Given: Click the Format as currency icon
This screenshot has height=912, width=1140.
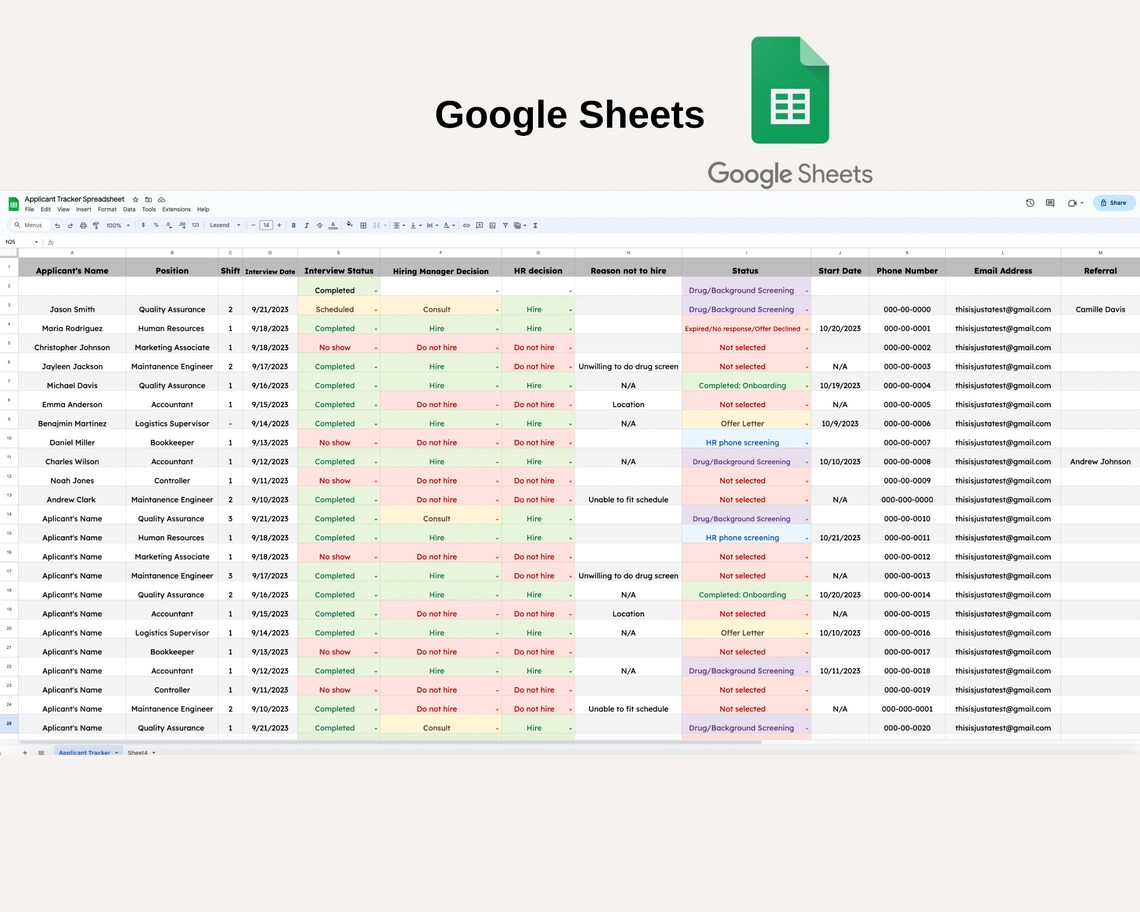Looking at the screenshot, I should pyautogui.click(x=142, y=225).
